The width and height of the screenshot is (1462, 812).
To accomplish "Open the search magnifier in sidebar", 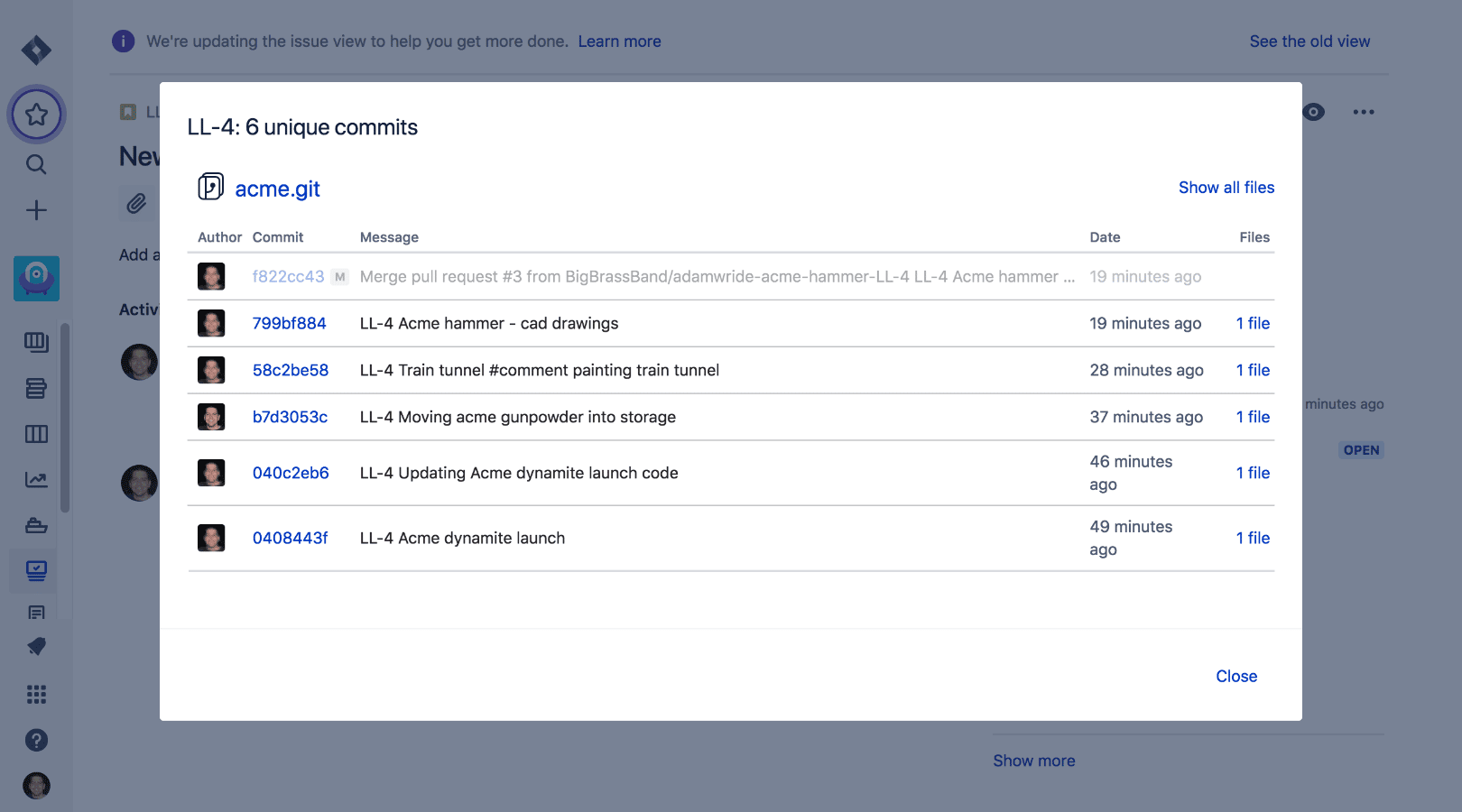I will [x=36, y=164].
